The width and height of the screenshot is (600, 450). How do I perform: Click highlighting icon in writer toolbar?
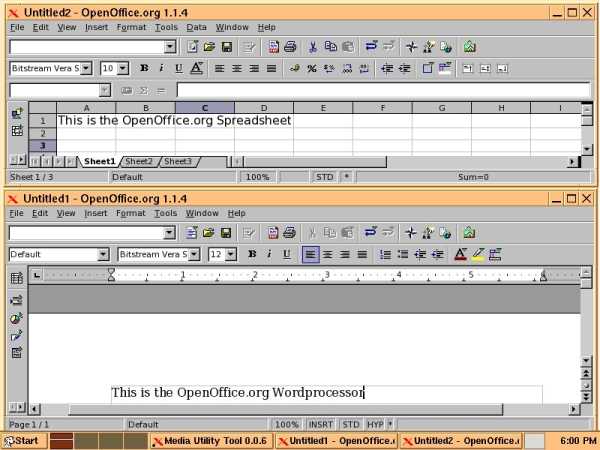click(x=478, y=254)
